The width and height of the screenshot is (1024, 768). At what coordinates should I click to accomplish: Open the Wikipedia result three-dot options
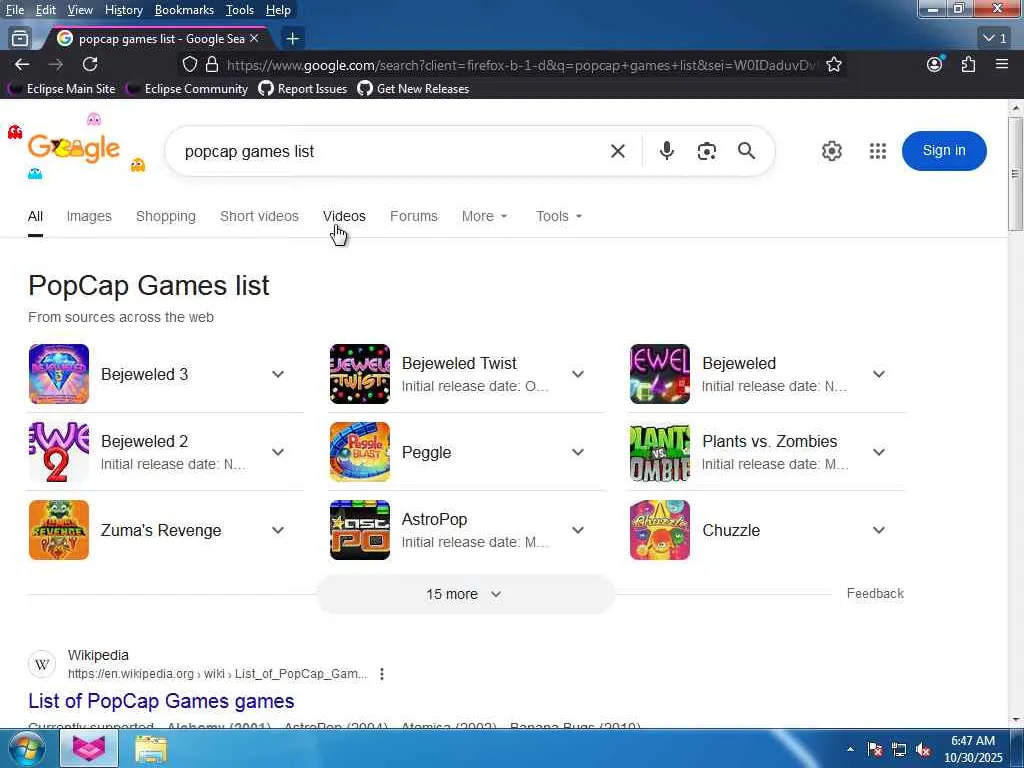point(382,674)
